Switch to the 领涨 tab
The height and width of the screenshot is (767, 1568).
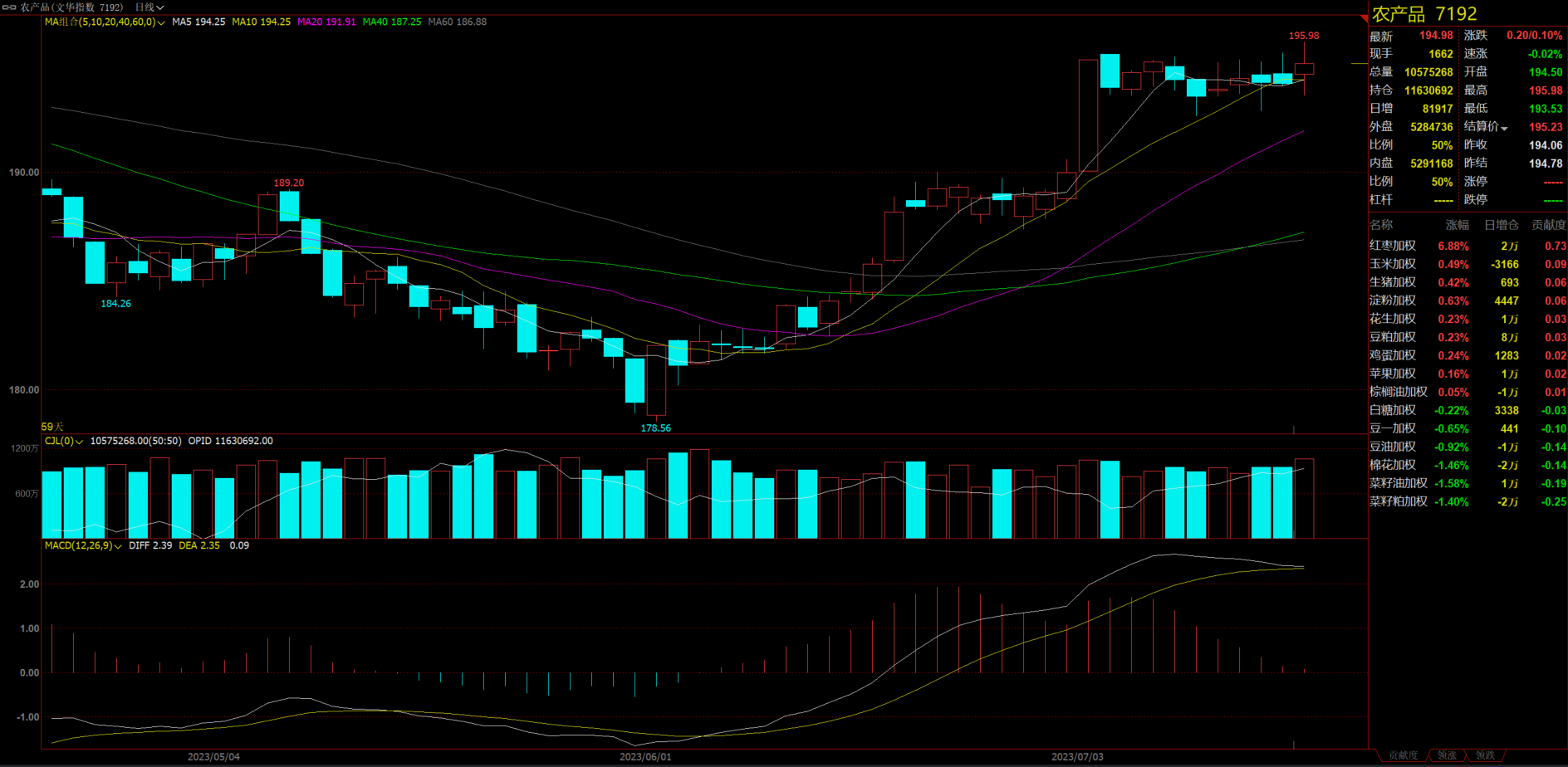pos(1447,755)
